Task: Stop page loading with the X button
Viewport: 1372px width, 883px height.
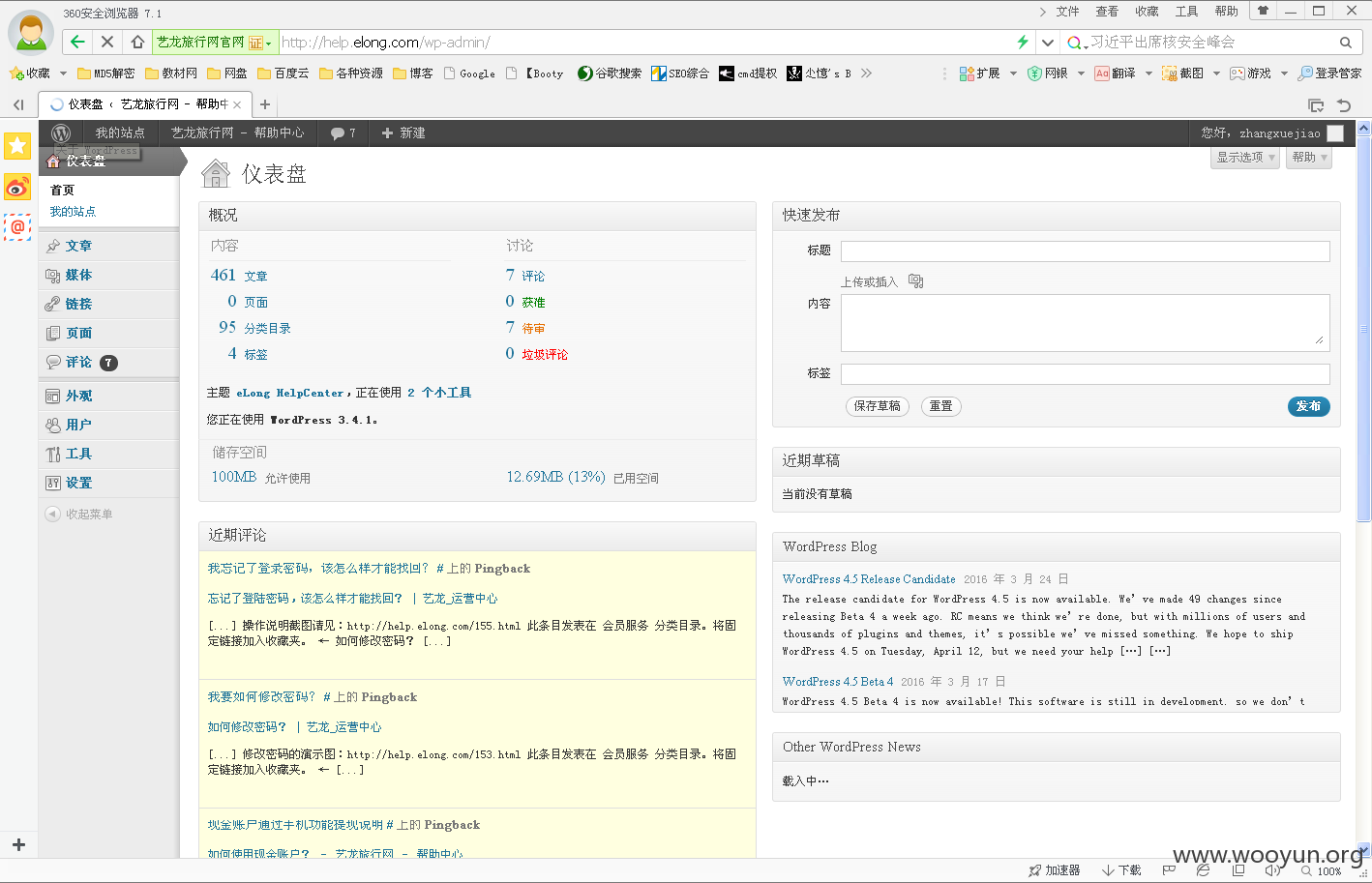Action: pyautogui.click(x=107, y=42)
